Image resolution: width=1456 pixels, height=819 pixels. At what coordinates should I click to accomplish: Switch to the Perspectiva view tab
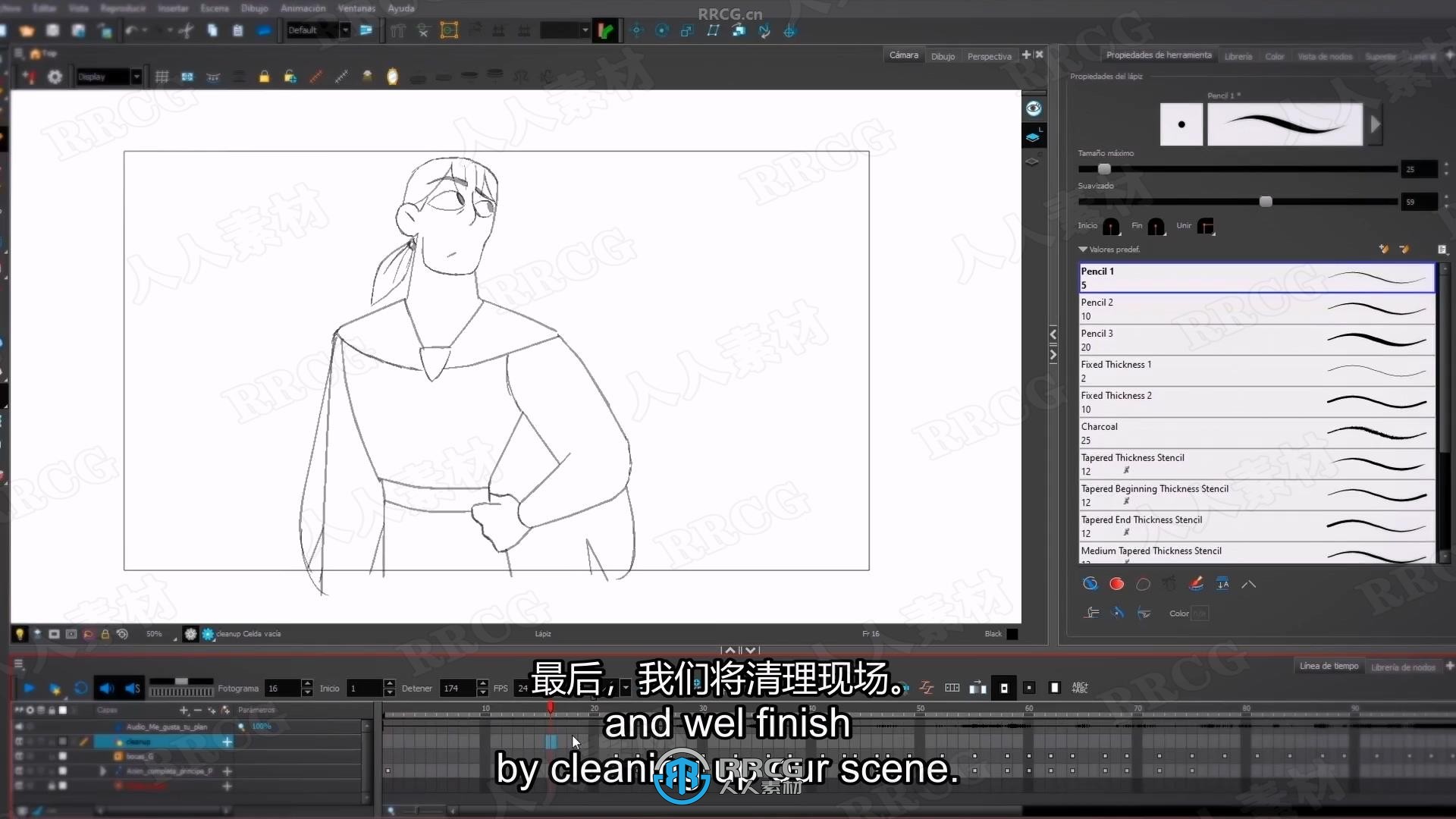tap(989, 56)
